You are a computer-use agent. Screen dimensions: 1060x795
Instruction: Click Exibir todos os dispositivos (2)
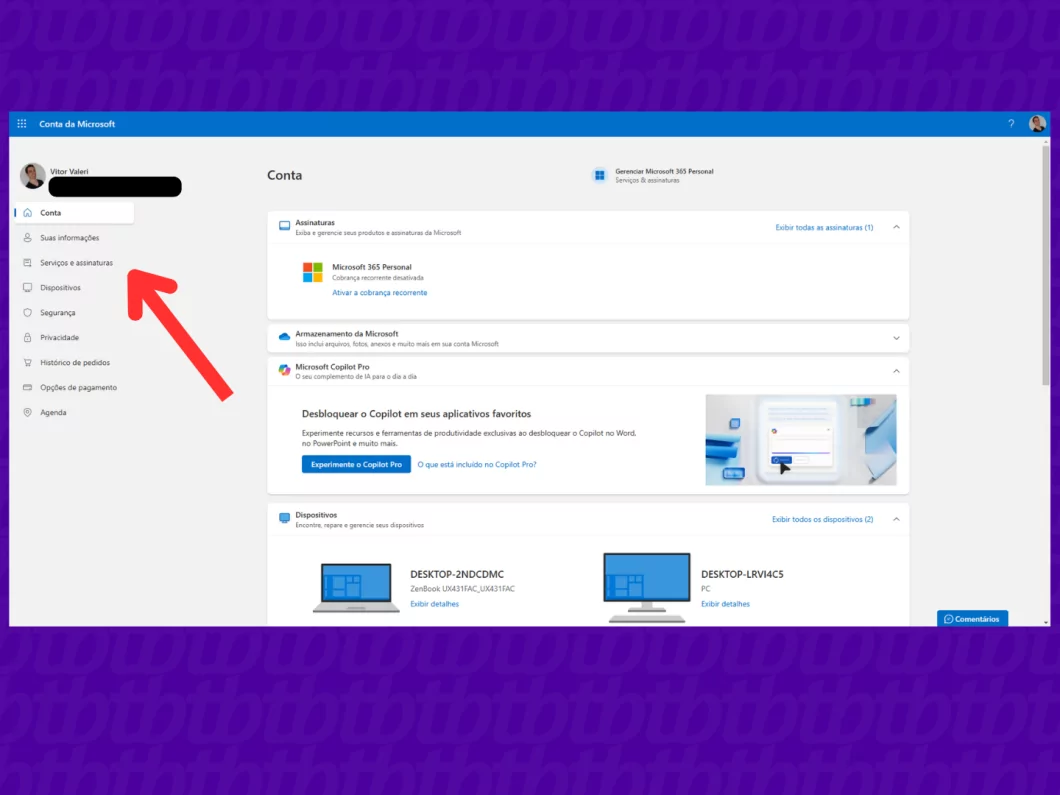click(x=823, y=520)
